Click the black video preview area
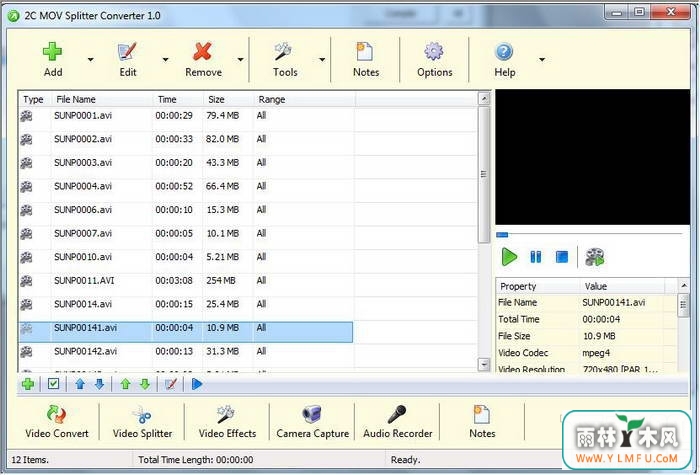Viewport: 700px width, 475px height. coord(592,157)
